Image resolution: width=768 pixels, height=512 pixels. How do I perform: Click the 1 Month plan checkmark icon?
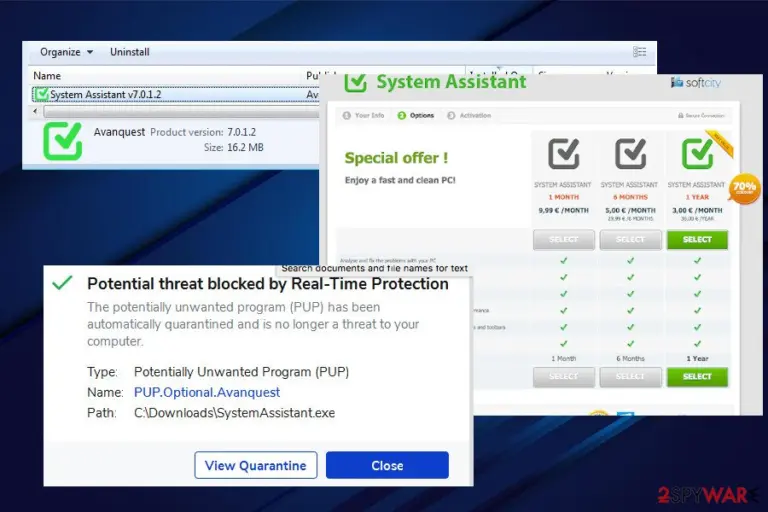[563, 153]
